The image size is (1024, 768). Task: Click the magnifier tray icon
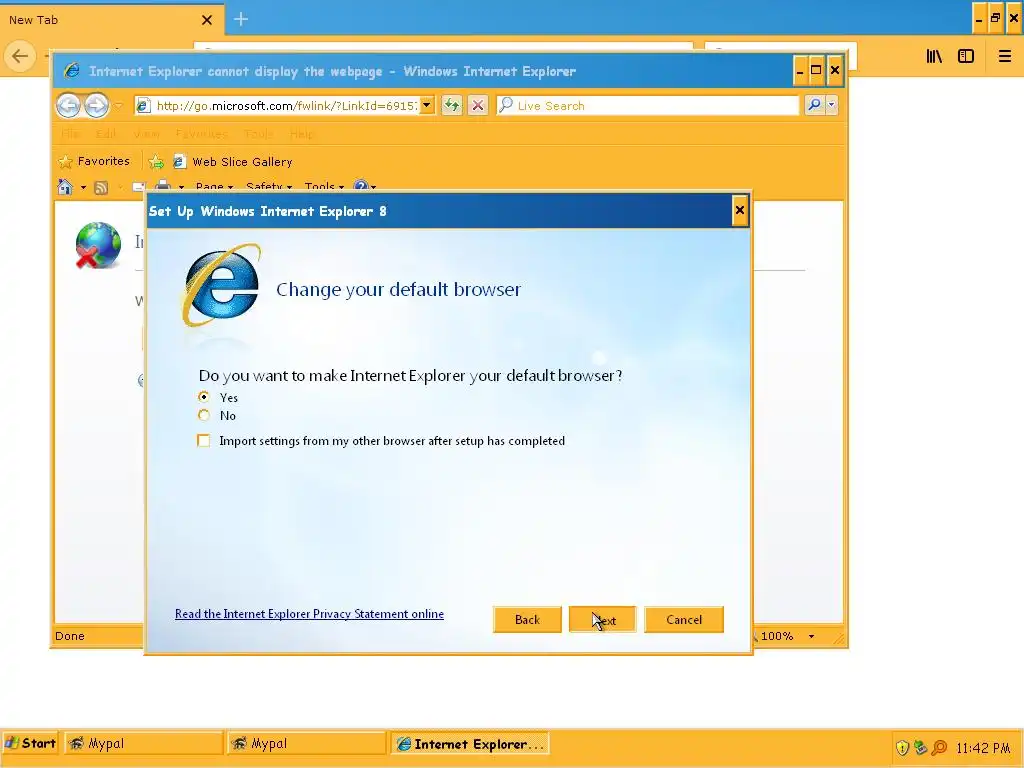pos(939,747)
